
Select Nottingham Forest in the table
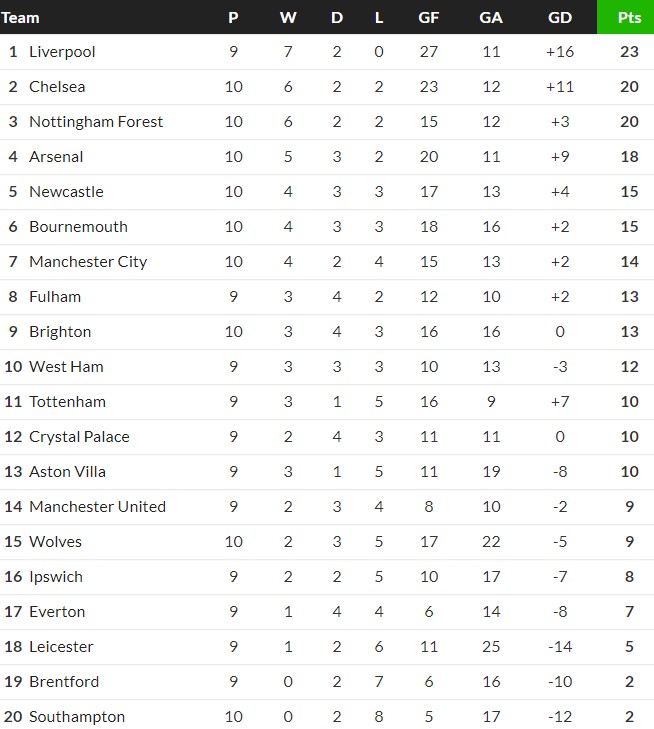[x=96, y=122]
